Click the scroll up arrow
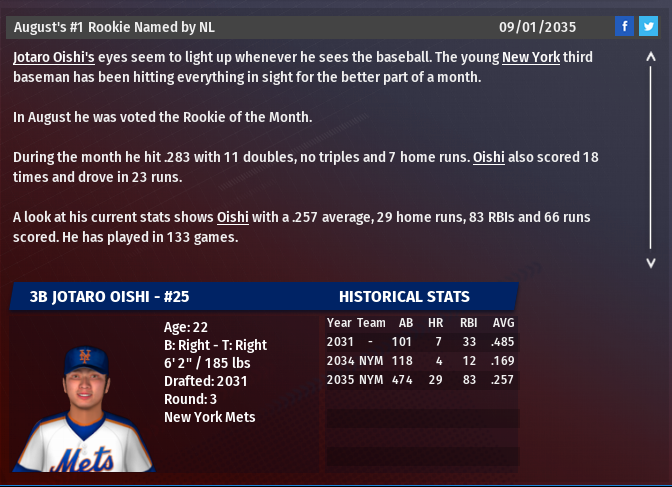 point(651,57)
